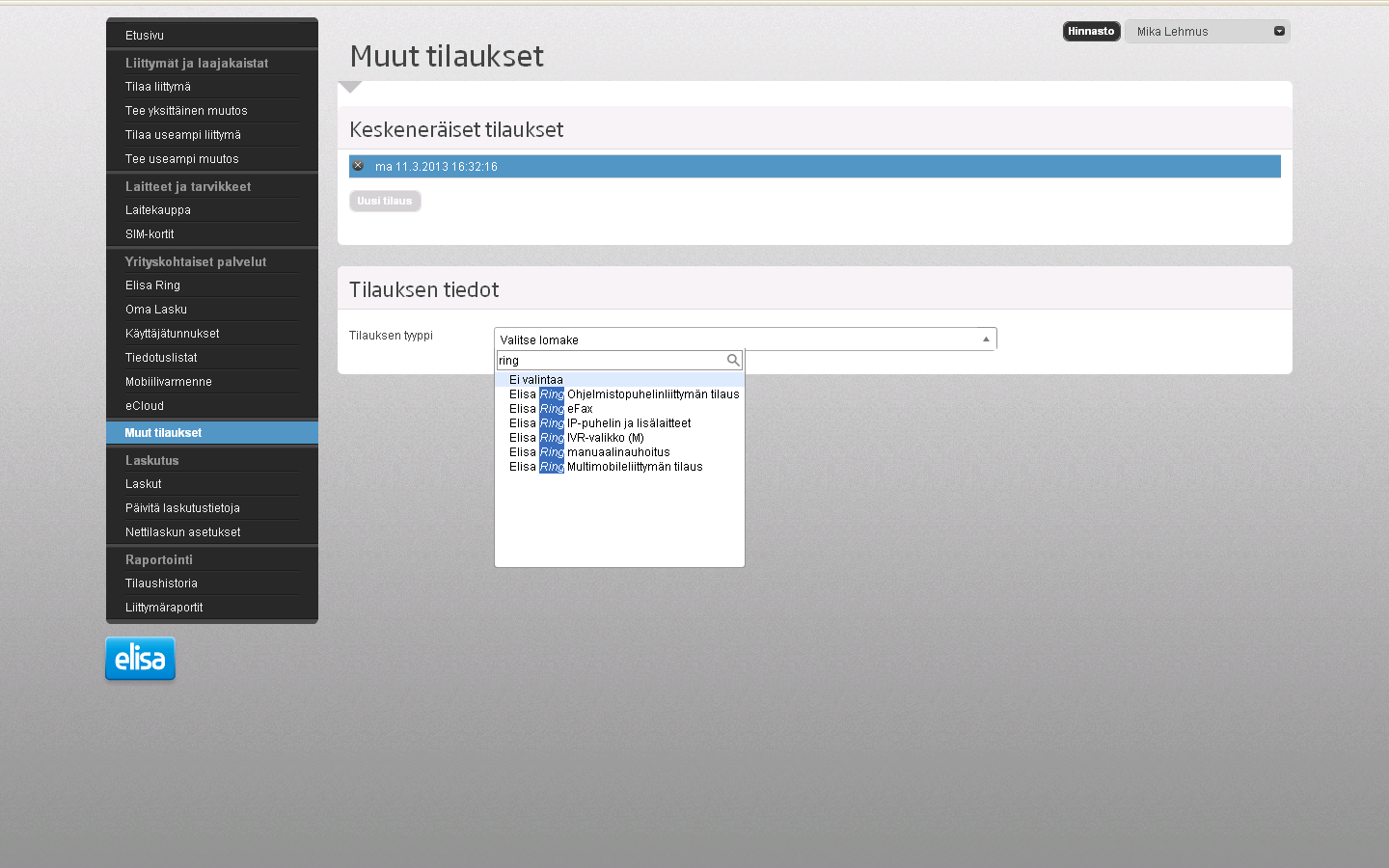The image size is (1389, 868).
Task: Open pending order ma 11.3.2013 16:32:16
Action: click(x=815, y=167)
